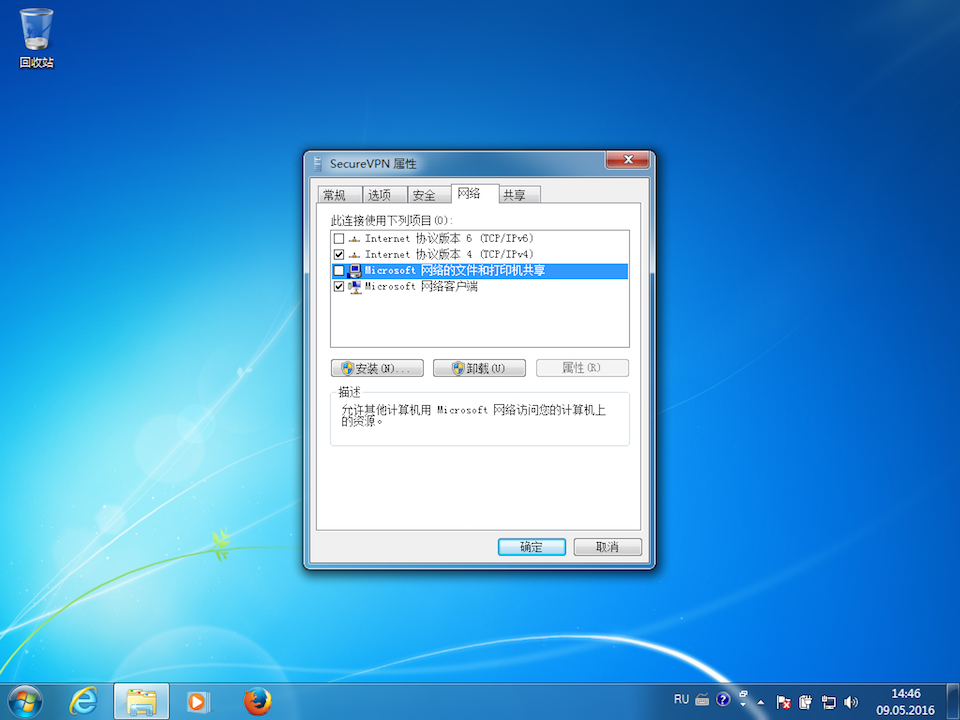Open the network connection tray icon
The image size is (960, 720).
[828, 702]
